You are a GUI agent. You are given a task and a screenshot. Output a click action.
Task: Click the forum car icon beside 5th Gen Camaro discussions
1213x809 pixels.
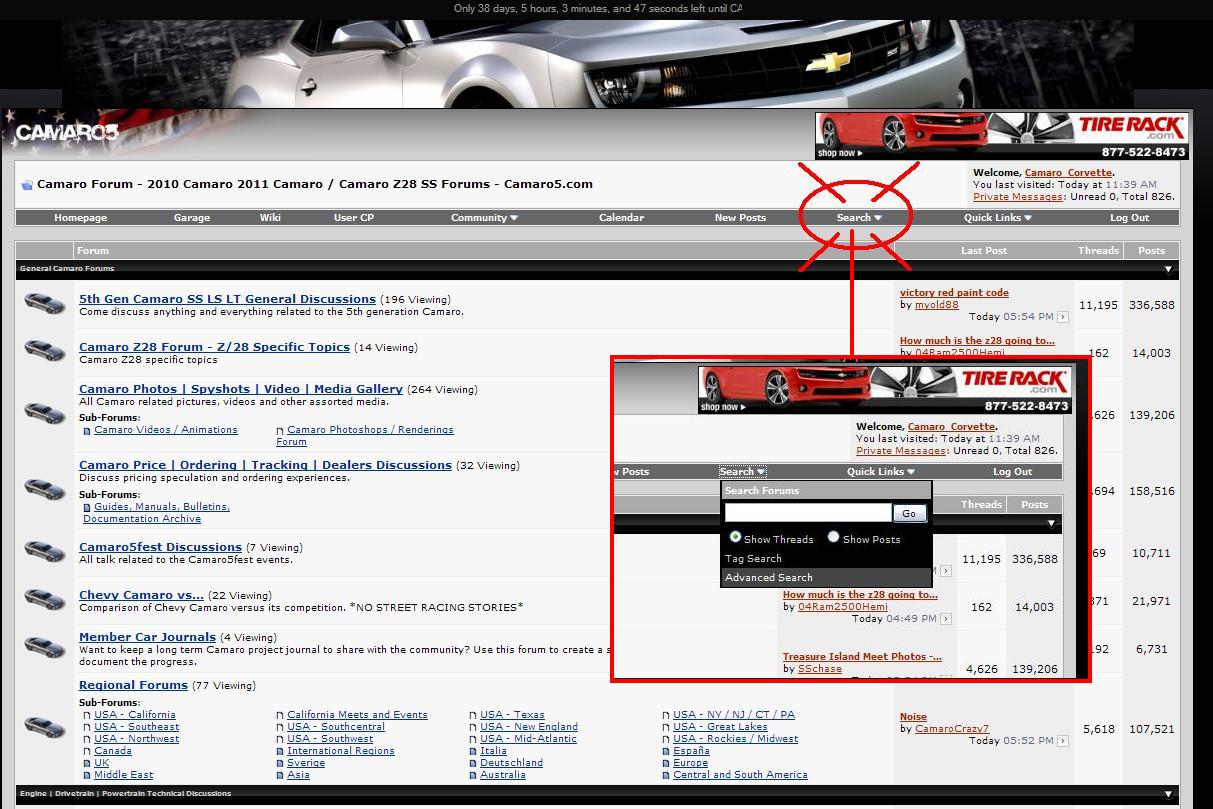43,304
